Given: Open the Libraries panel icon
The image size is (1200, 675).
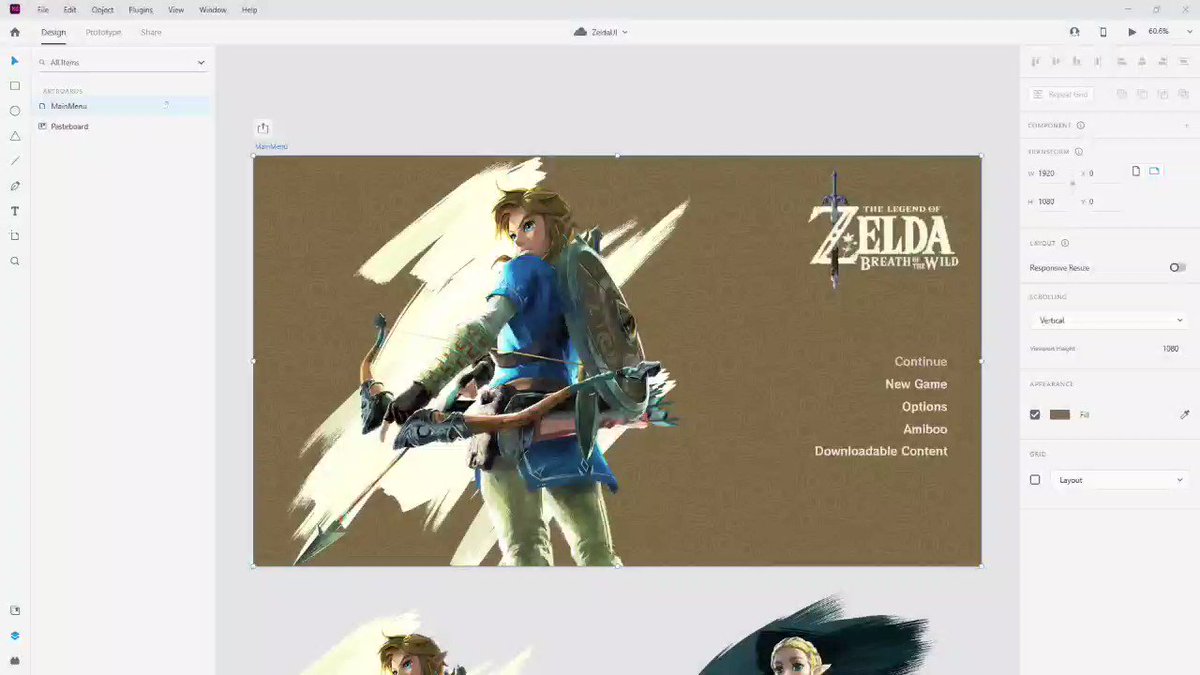Looking at the screenshot, I should click(x=15, y=610).
